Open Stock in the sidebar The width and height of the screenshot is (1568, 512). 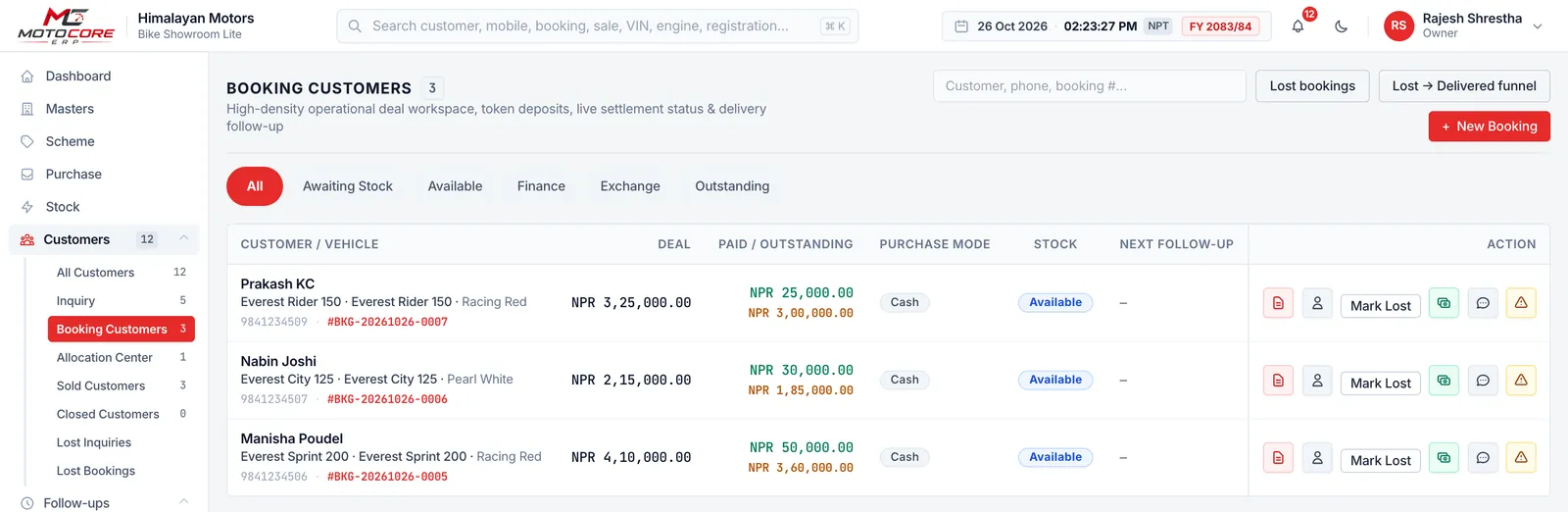pyautogui.click(x=104, y=207)
